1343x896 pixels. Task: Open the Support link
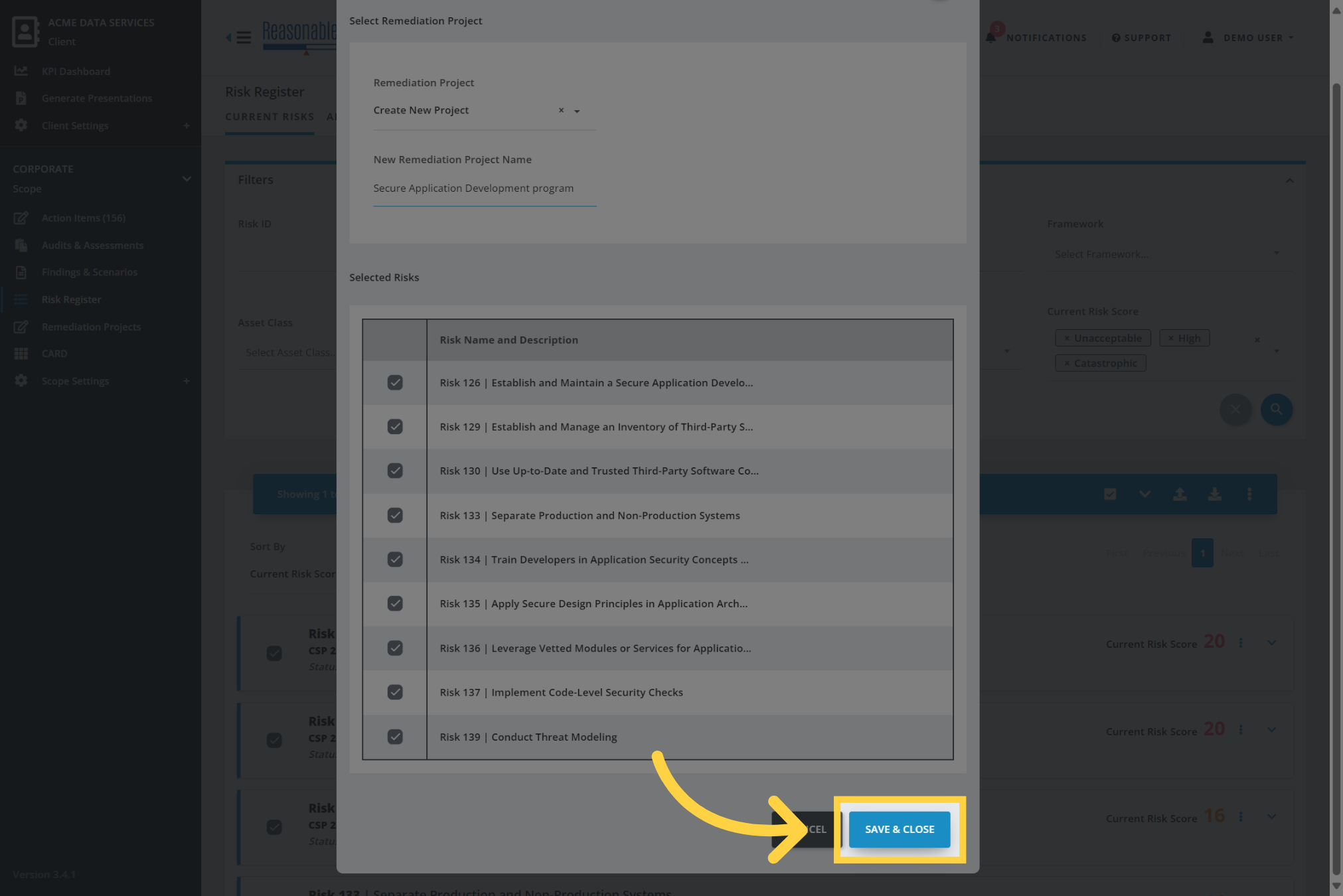coord(1141,38)
